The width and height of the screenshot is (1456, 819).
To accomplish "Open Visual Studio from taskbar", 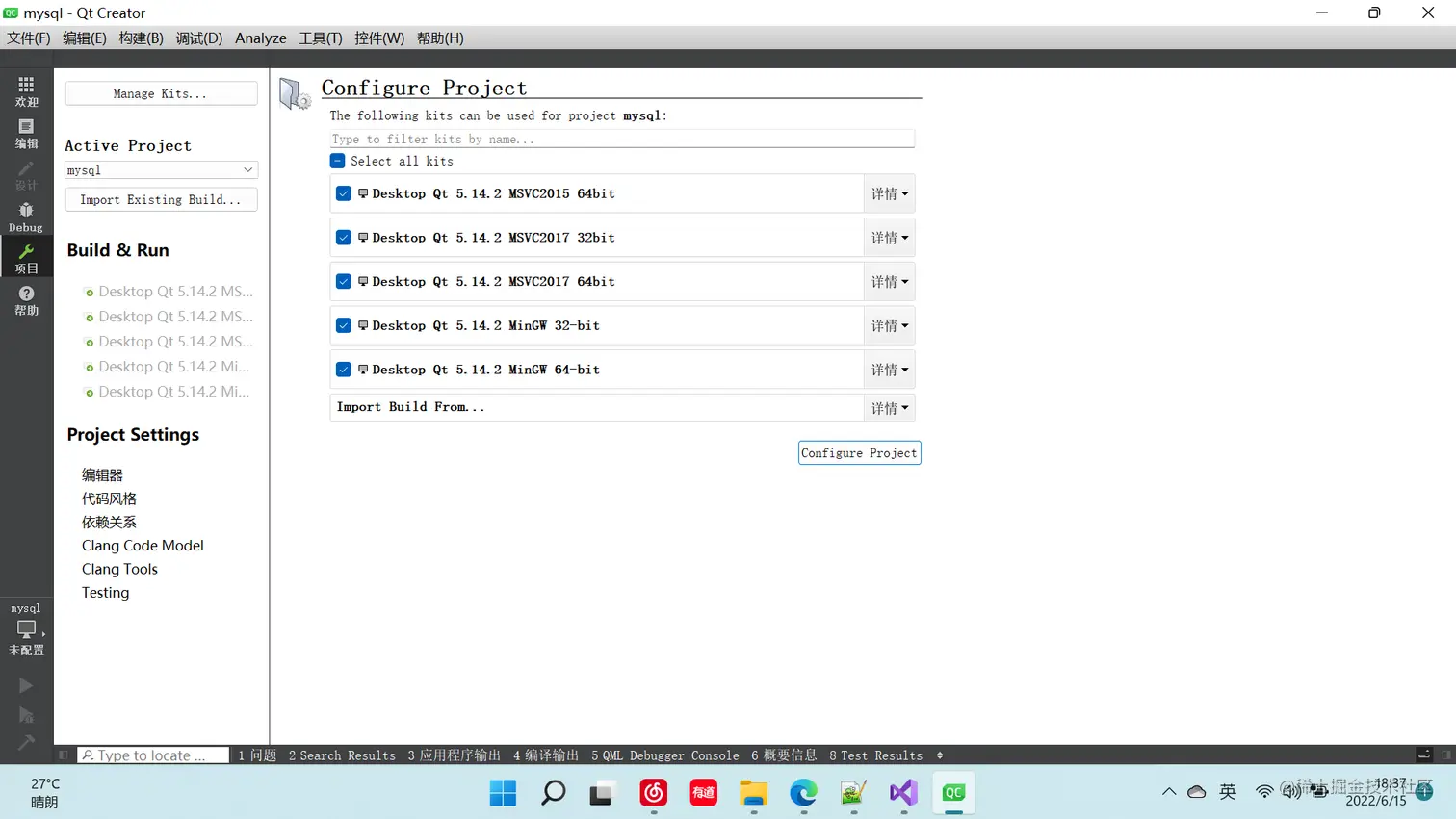I will point(903,793).
